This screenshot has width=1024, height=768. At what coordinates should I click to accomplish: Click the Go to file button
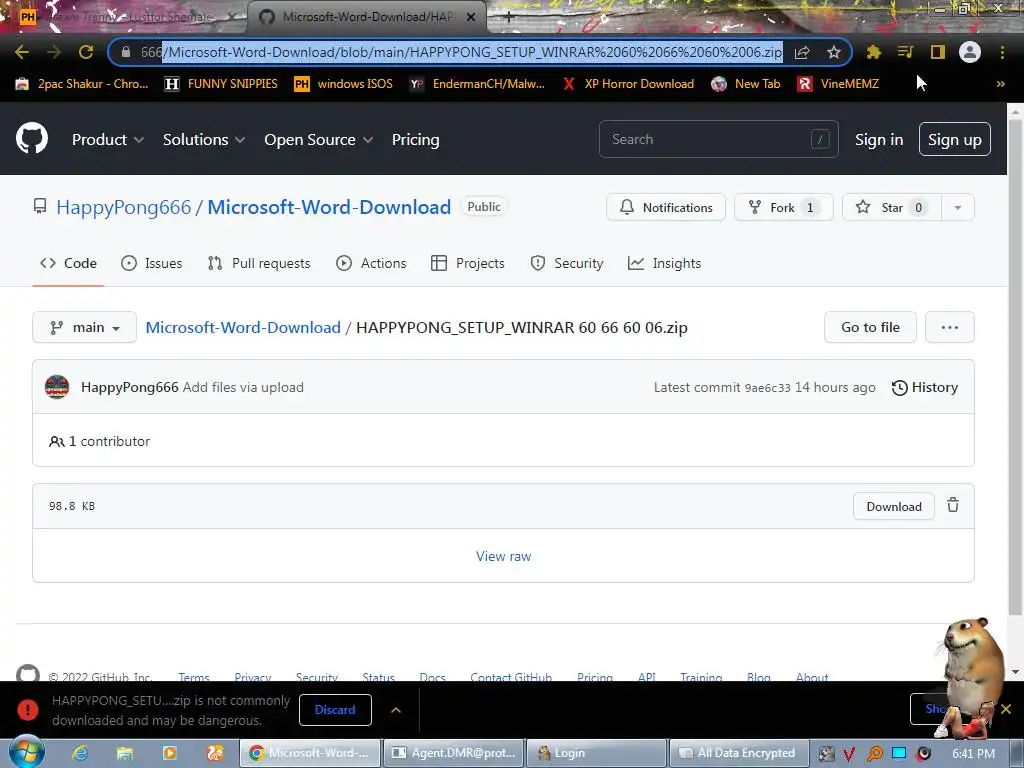[x=870, y=327]
